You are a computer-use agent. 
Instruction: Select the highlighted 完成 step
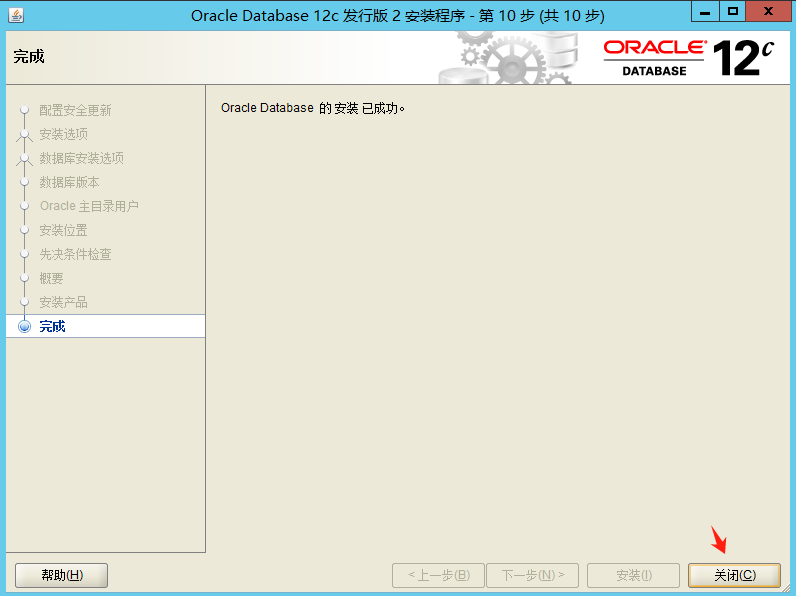pyautogui.click(x=106, y=326)
